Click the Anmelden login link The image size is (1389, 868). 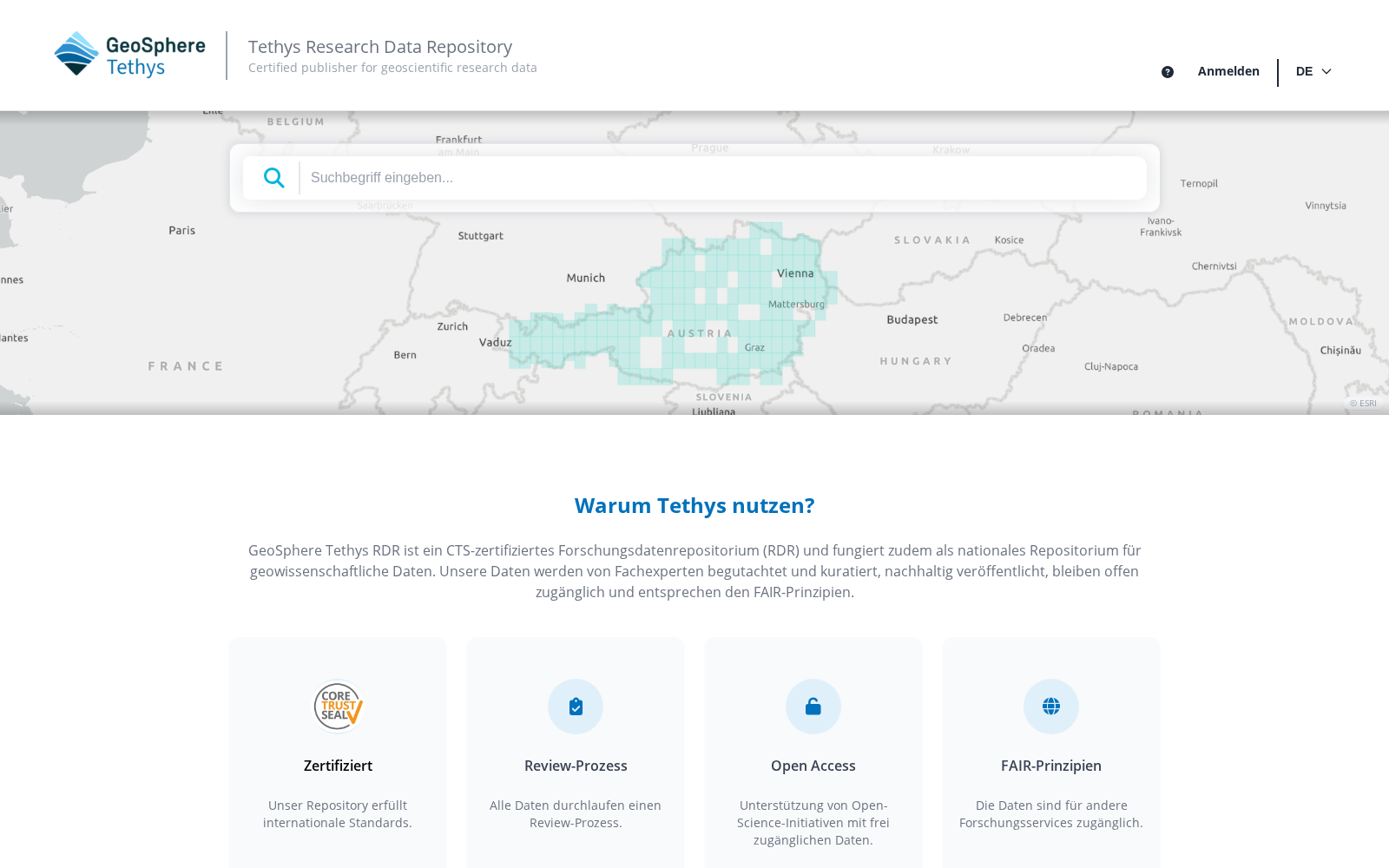tap(1228, 71)
